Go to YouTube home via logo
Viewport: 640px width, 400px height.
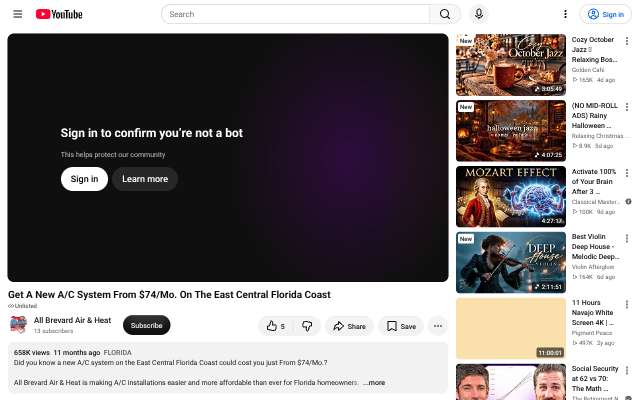[59, 14]
